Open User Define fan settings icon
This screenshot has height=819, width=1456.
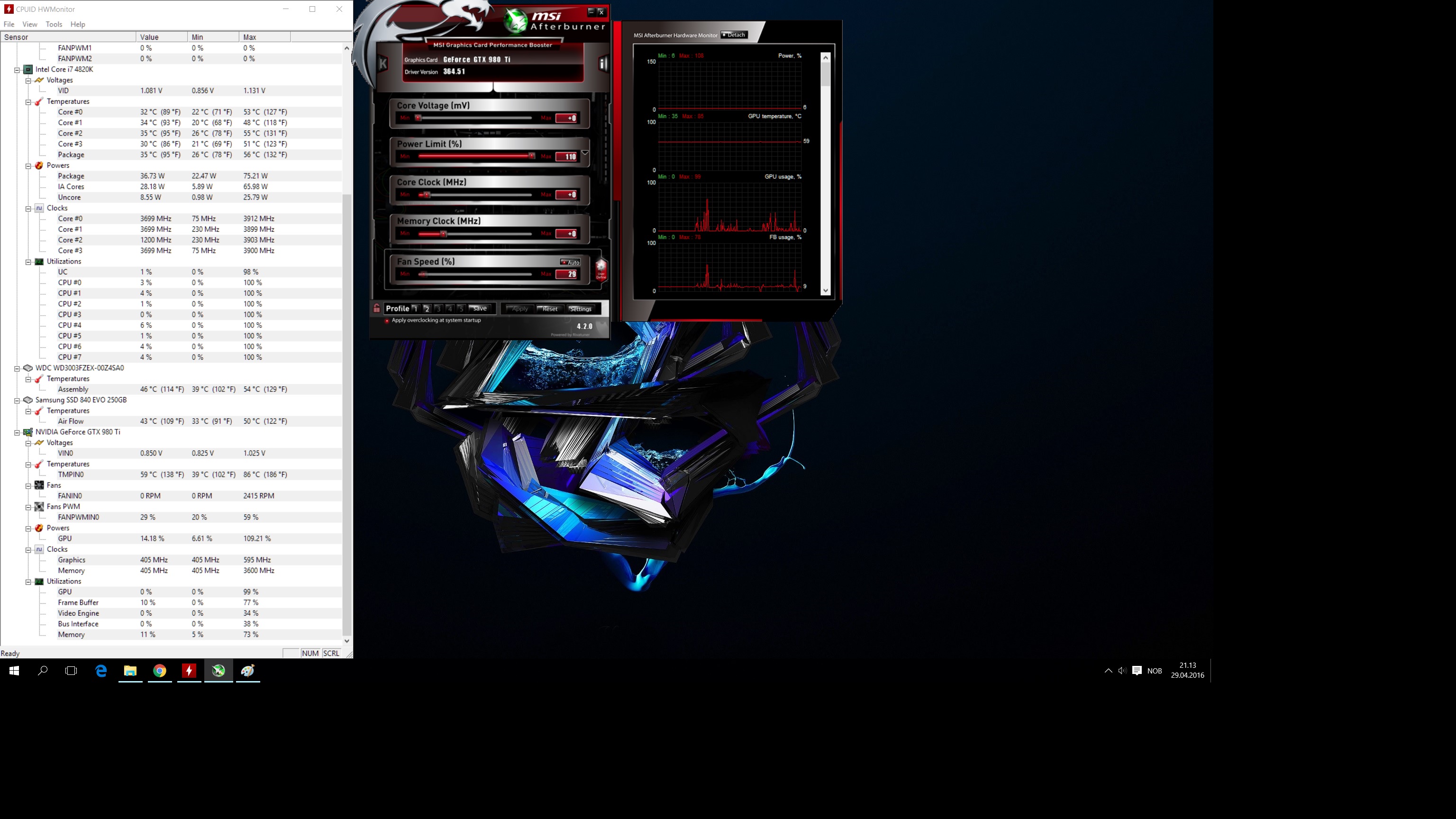pos(601,270)
